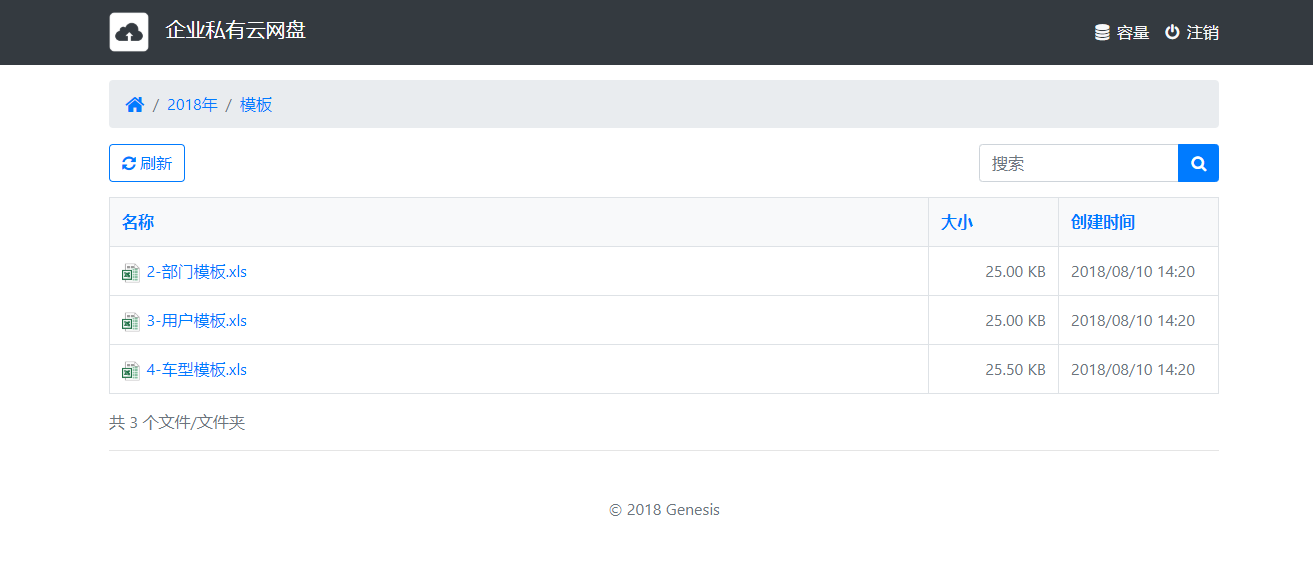Click the cloud upload logo icon

pyautogui.click(x=129, y=32)
